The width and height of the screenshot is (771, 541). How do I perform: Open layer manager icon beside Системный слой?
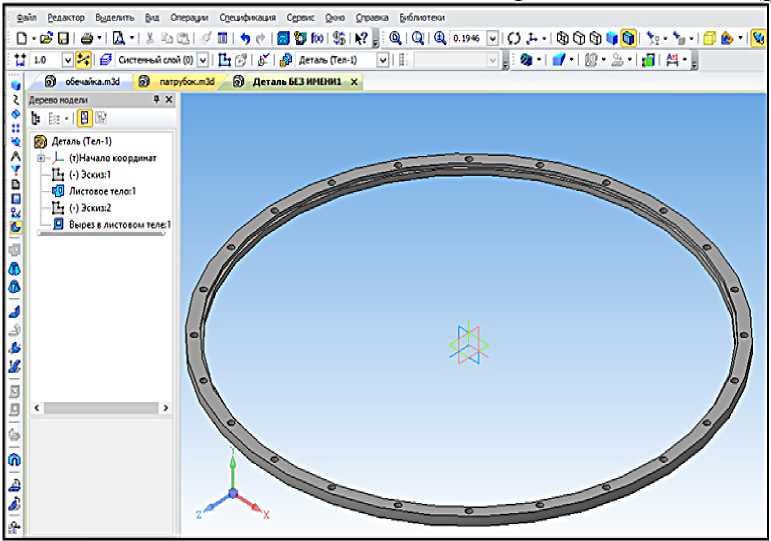(106, 60)
